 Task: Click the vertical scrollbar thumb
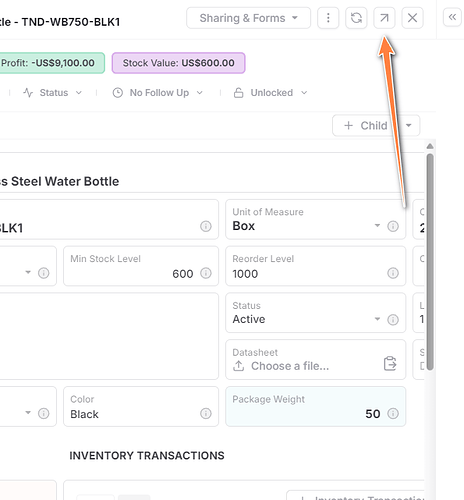pyautogui.click(x=430, y=262)
